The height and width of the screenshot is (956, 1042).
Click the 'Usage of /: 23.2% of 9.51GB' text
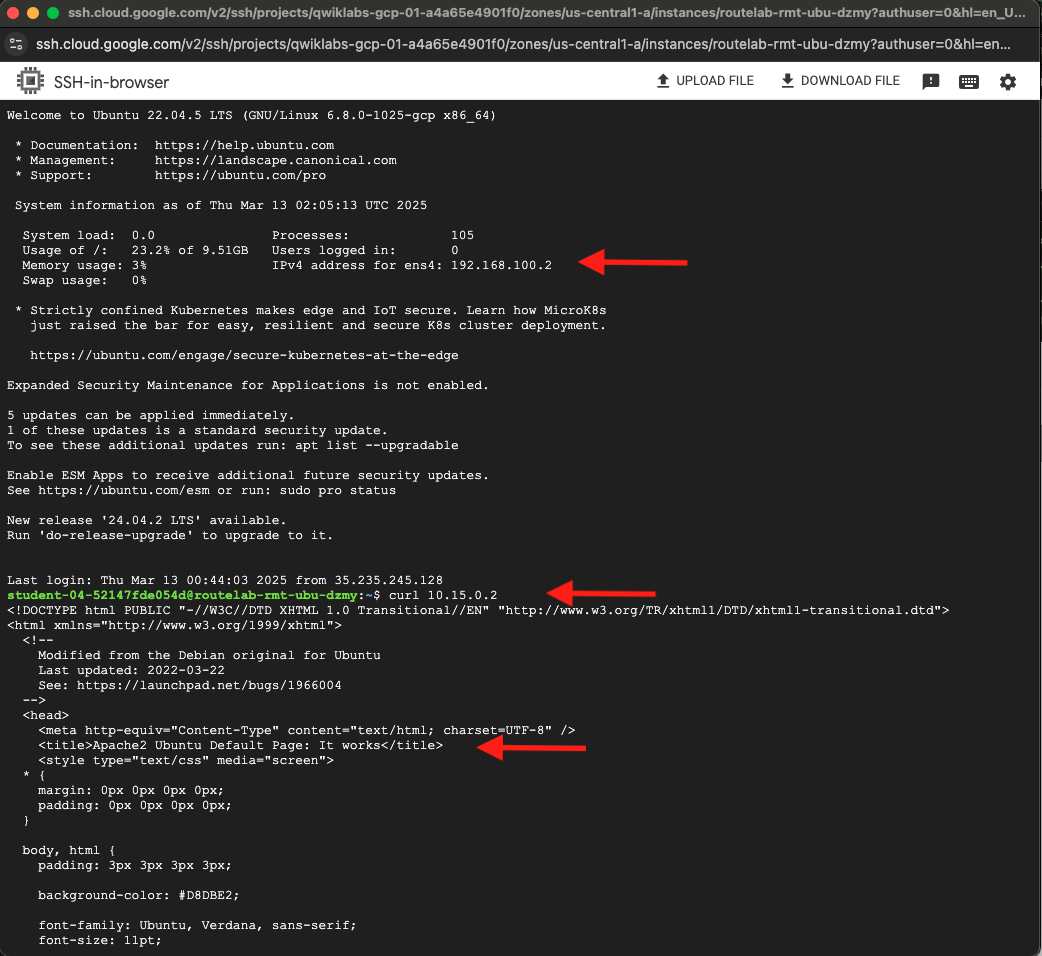point(135,250)
